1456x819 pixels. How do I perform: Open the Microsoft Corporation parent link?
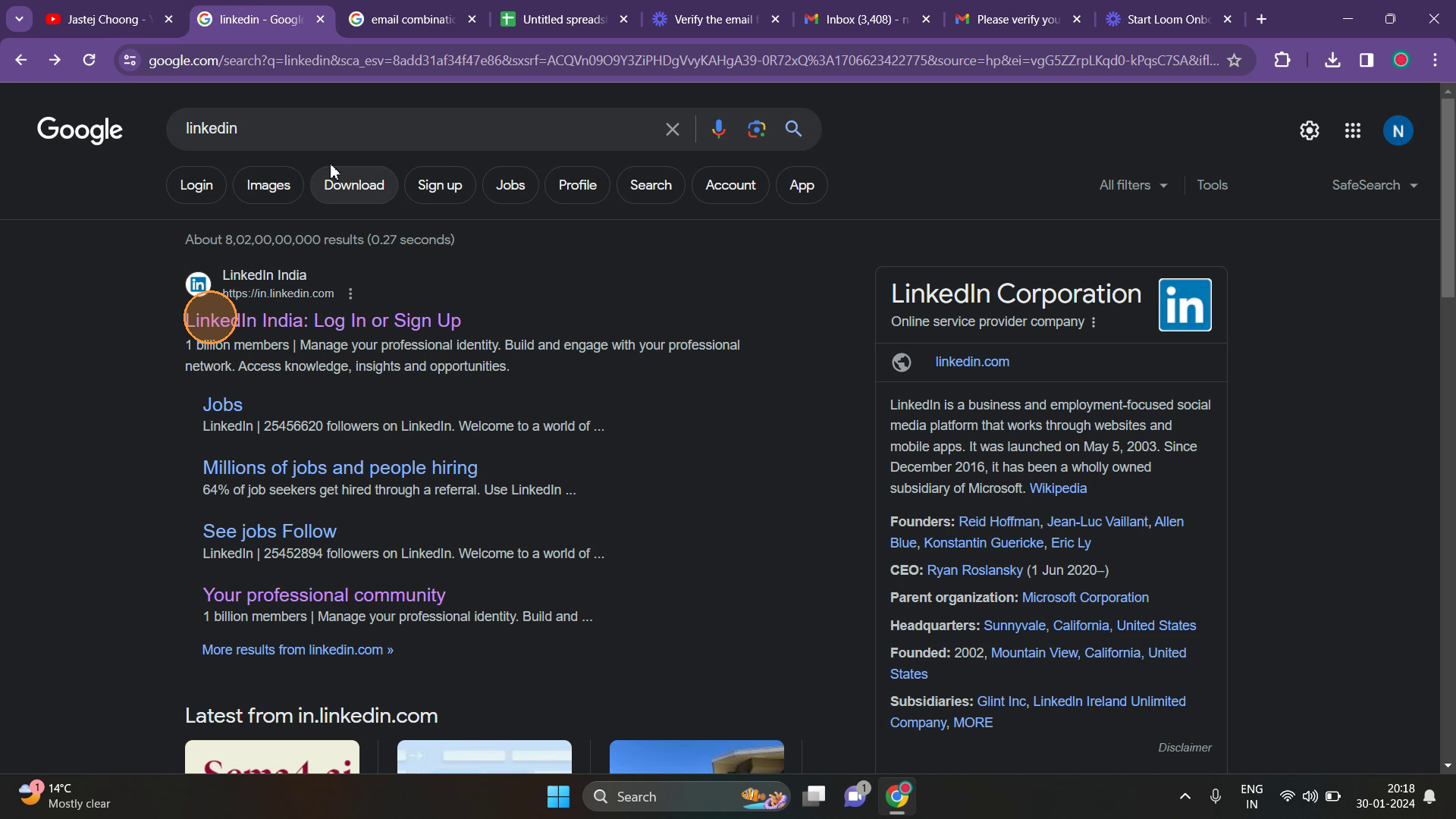point(1085,598)
